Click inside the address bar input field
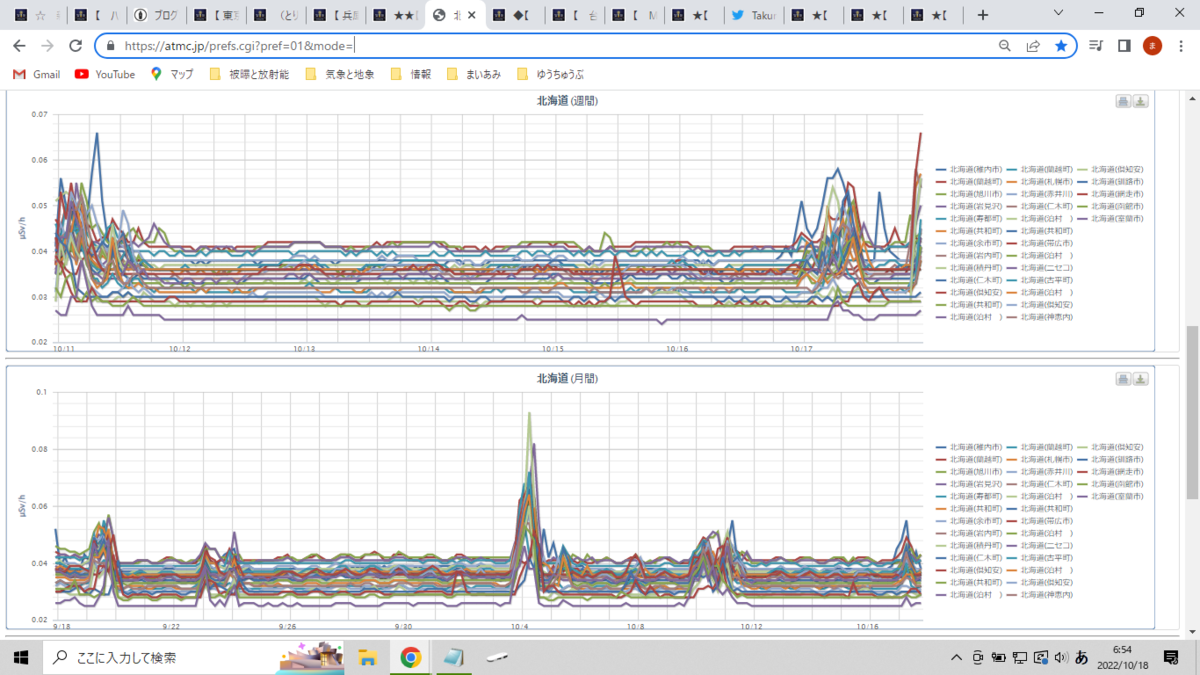 pos(400,45)
